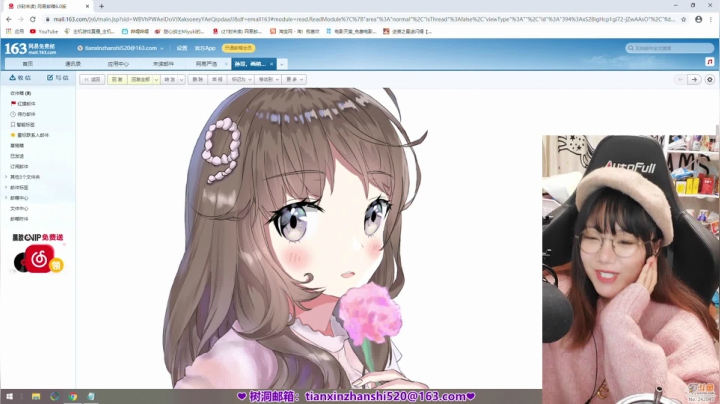Screen dimensions: 720x404
Task: Click the mail.163.com address bar
Action: click(363, 19)
